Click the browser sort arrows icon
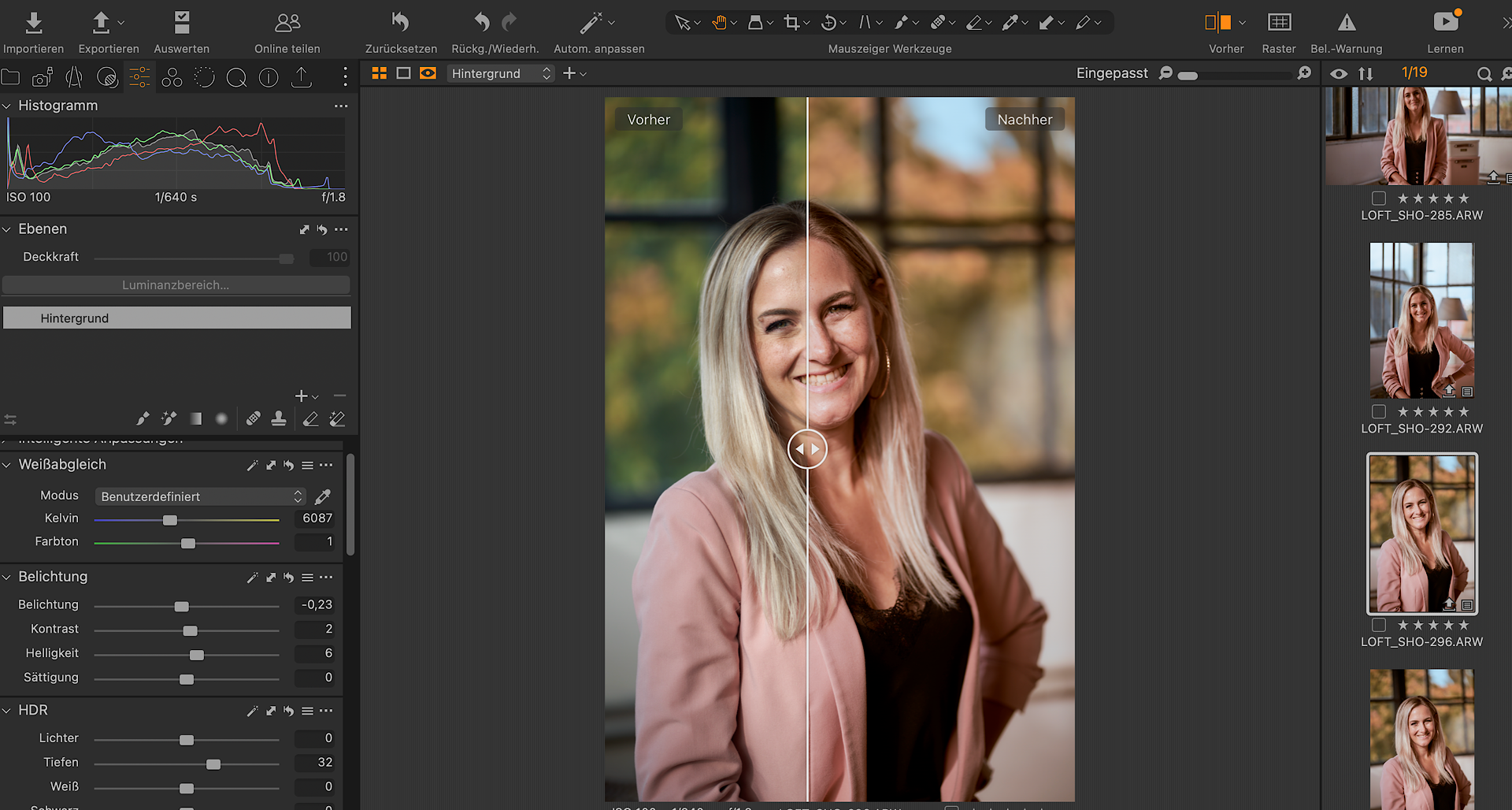This screenshot has width=1512, height=810. [x=1366, y=73]
